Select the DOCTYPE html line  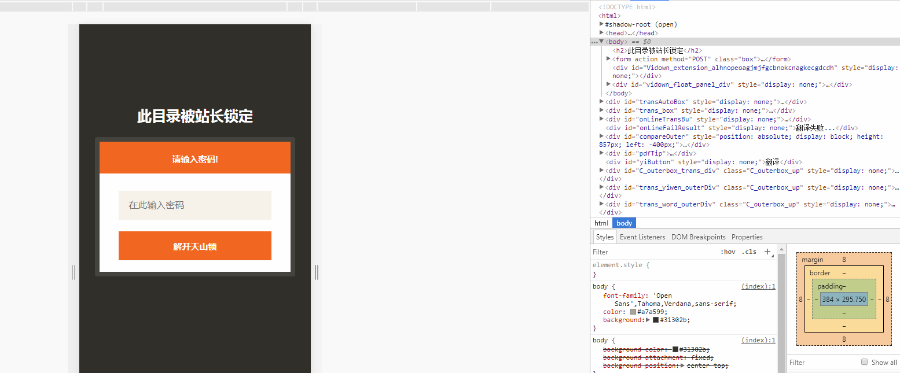627,7
